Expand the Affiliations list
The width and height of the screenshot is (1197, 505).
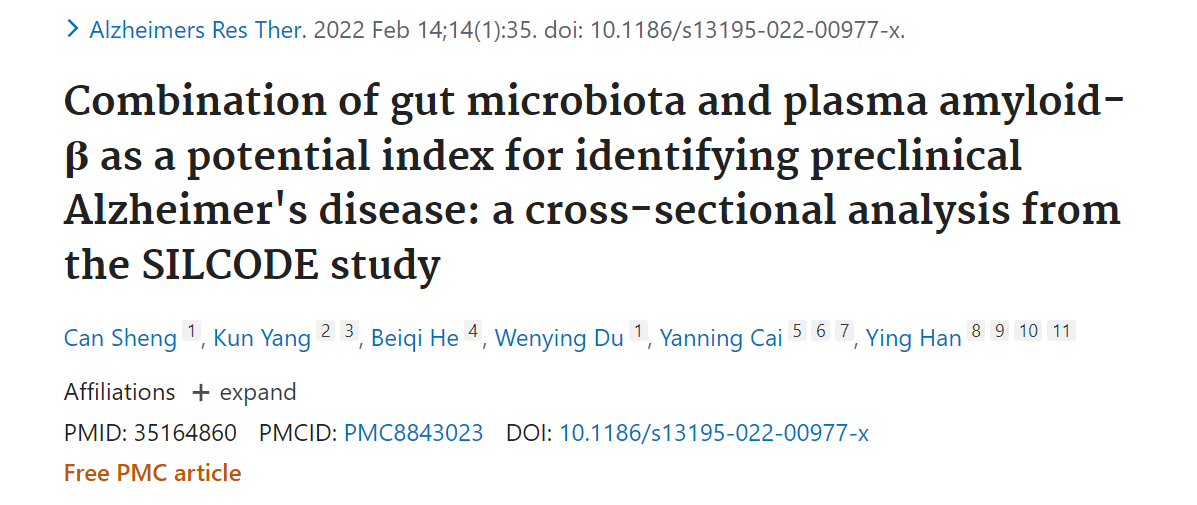click(x=244, y=392)
